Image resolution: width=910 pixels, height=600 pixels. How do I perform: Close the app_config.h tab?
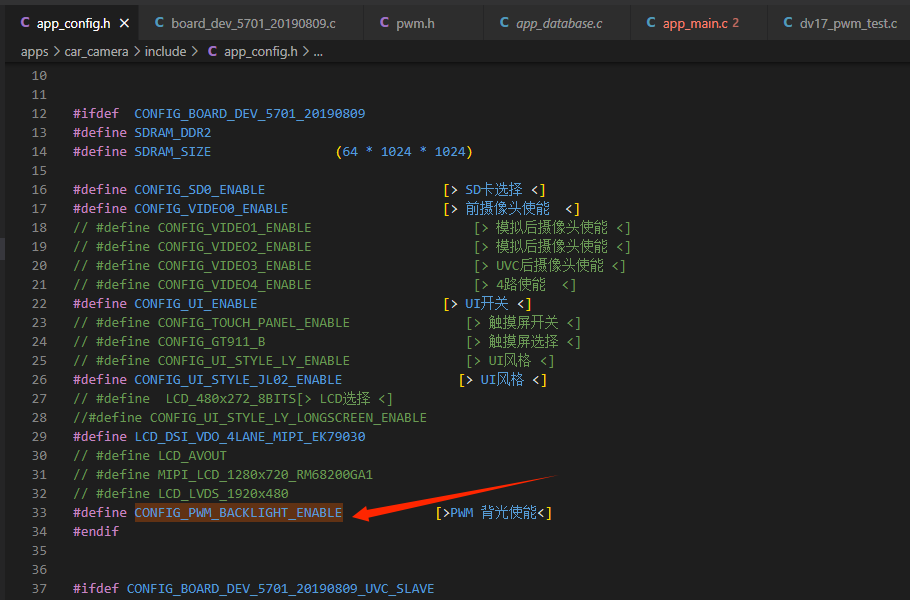(x=124, y=23)
